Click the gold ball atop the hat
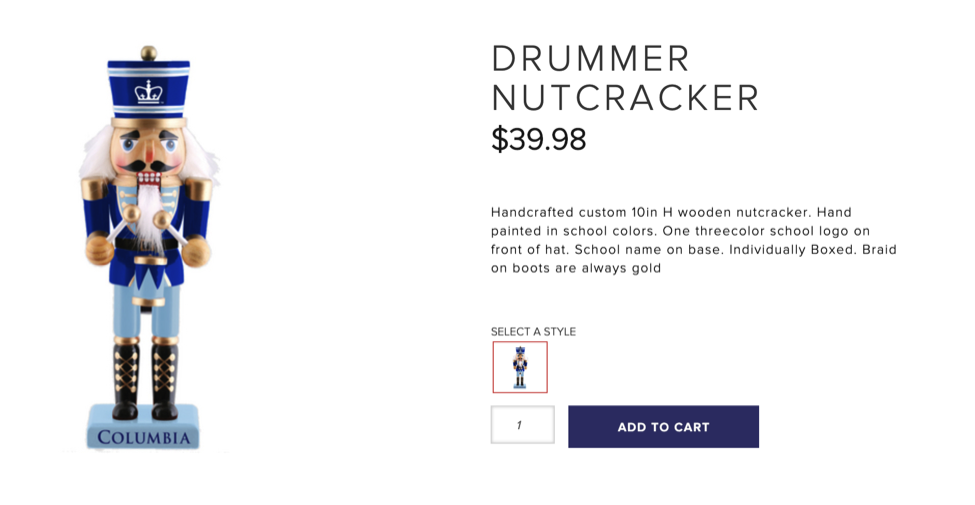The width and height of the screenshot is (975, 505). click(148, 52)
